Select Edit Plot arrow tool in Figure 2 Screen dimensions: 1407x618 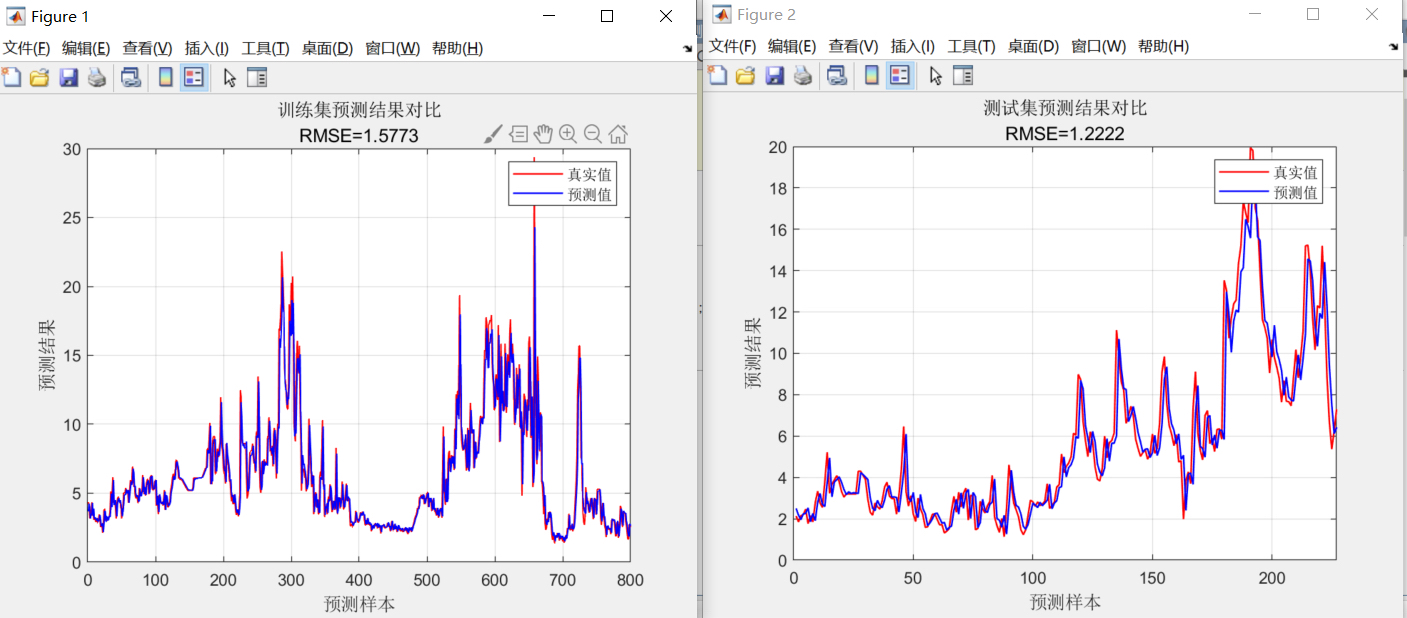[x=936, y=75]
